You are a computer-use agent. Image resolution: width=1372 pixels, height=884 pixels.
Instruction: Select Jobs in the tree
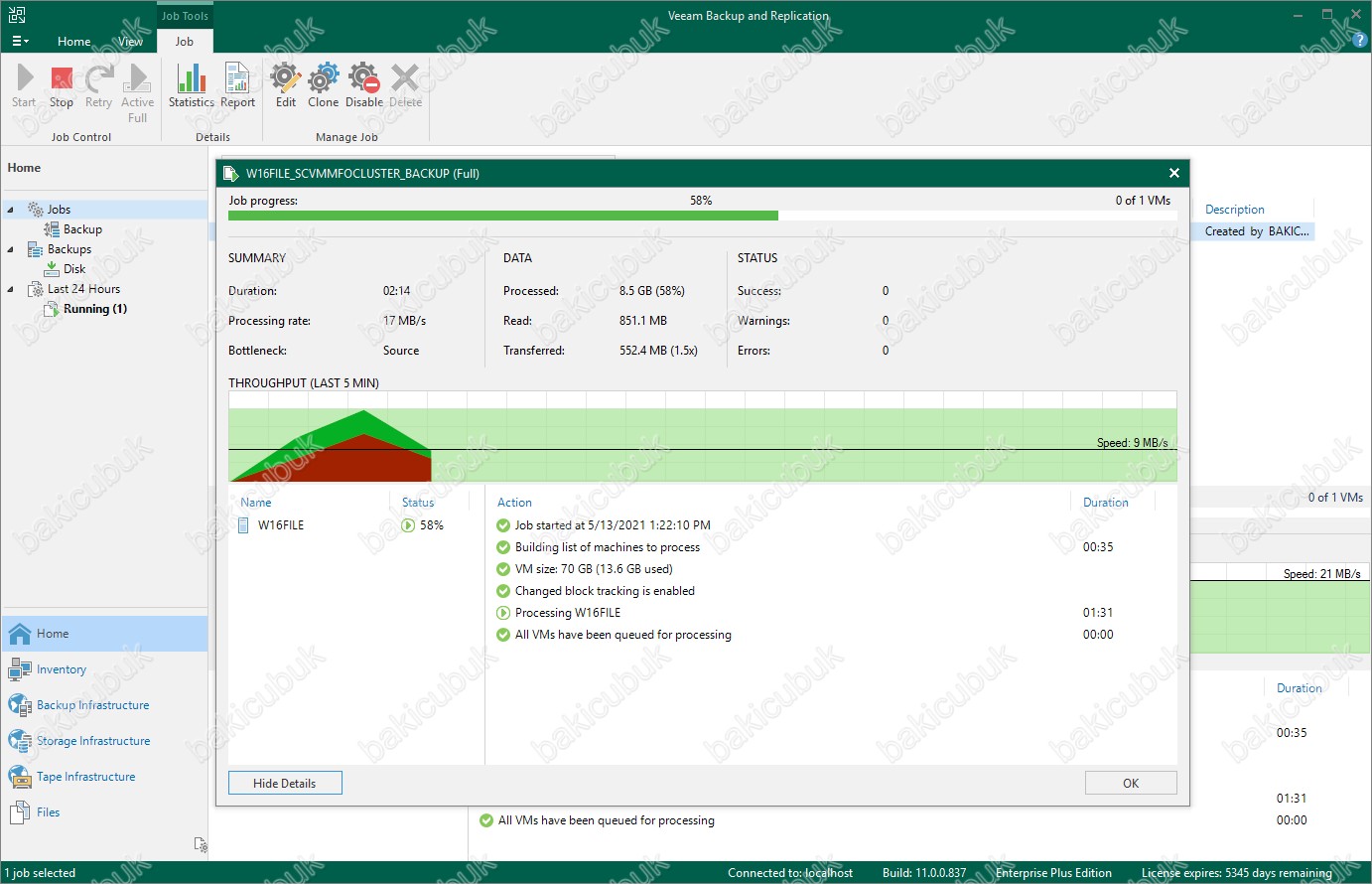(x=59, y=210)
